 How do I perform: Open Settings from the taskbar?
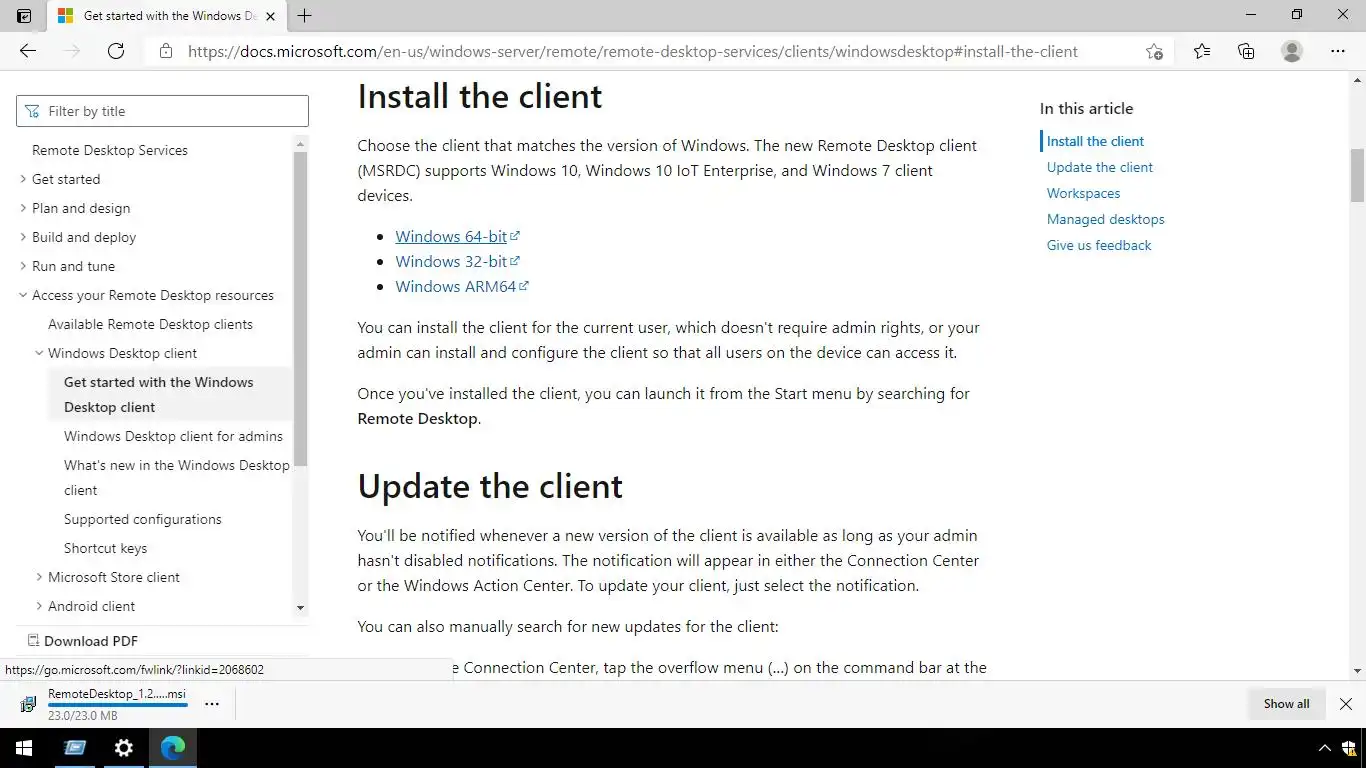(x=124, y=748)
